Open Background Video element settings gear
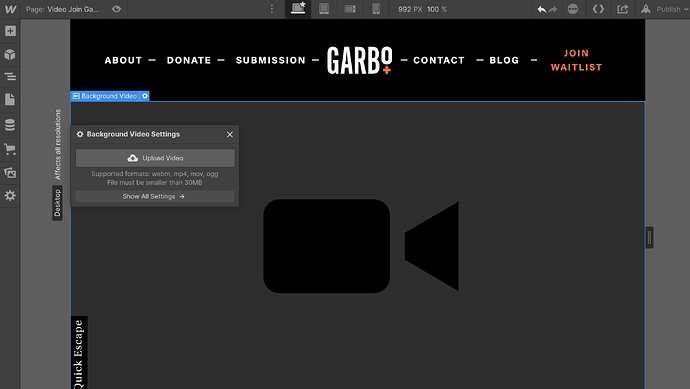Image resolution: width=690 pixels, height=389 pixels. 145,96
